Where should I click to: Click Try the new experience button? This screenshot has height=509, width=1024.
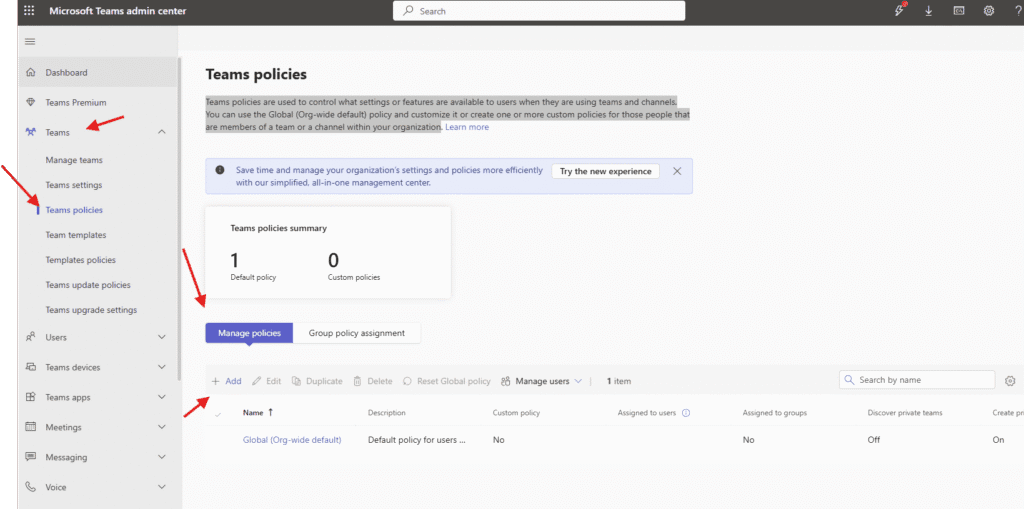tap(605, 171)
